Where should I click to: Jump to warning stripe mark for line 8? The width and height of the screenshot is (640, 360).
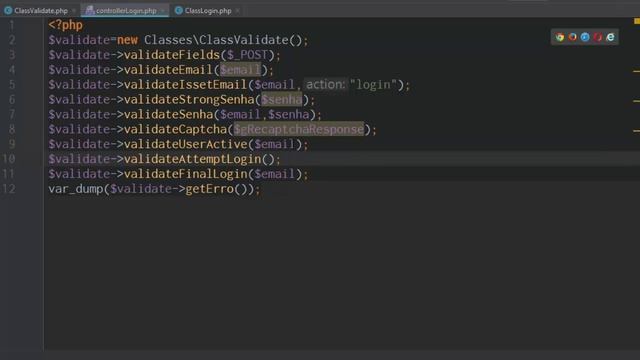pos(636,131)
